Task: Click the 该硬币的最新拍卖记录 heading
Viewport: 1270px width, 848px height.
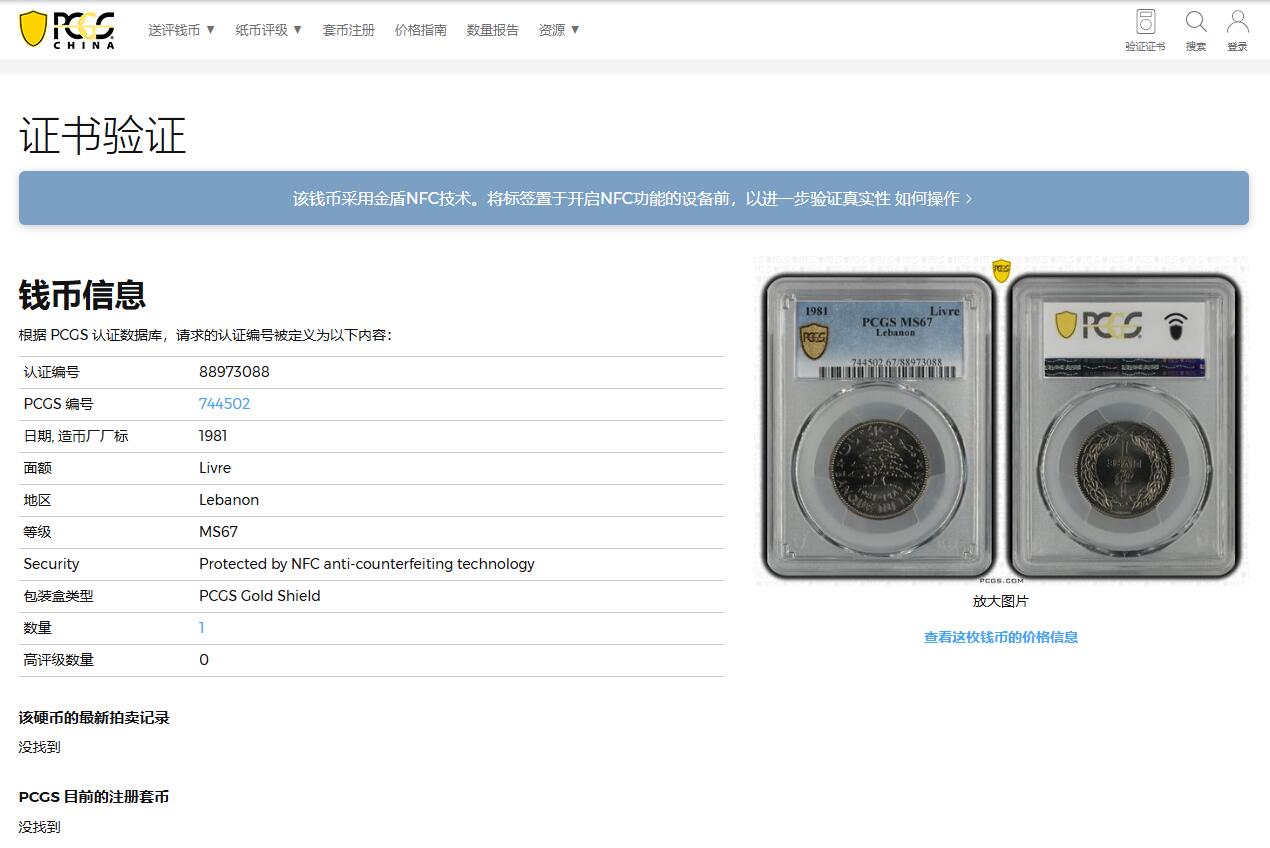Action: (94, 718)
